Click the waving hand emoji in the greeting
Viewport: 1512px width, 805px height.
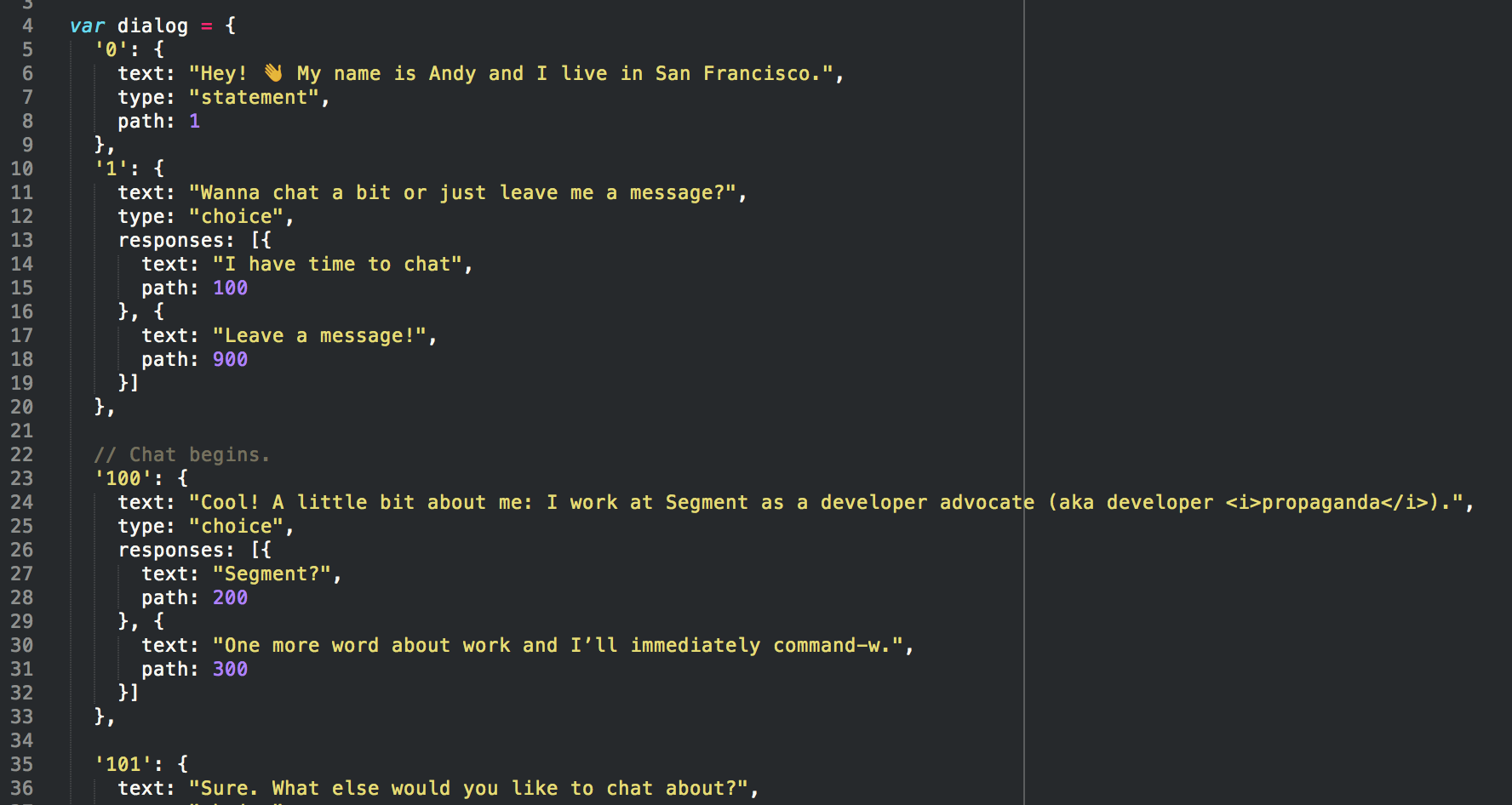[272, 73]
